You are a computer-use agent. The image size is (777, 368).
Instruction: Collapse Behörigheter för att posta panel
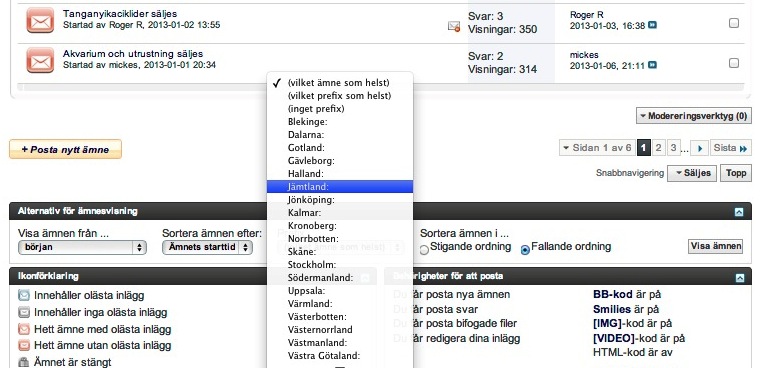click(x=739, y=278)
